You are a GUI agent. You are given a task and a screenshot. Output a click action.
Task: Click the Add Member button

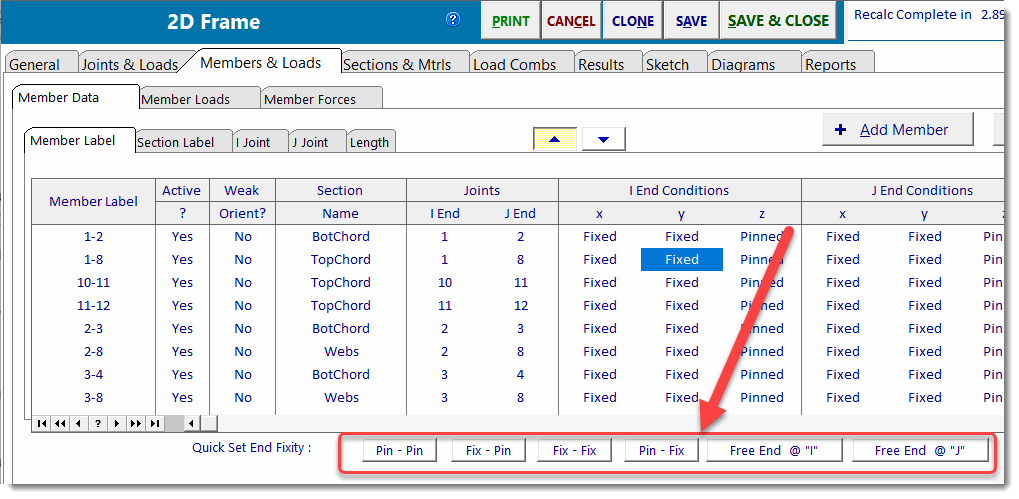point(897,129)
